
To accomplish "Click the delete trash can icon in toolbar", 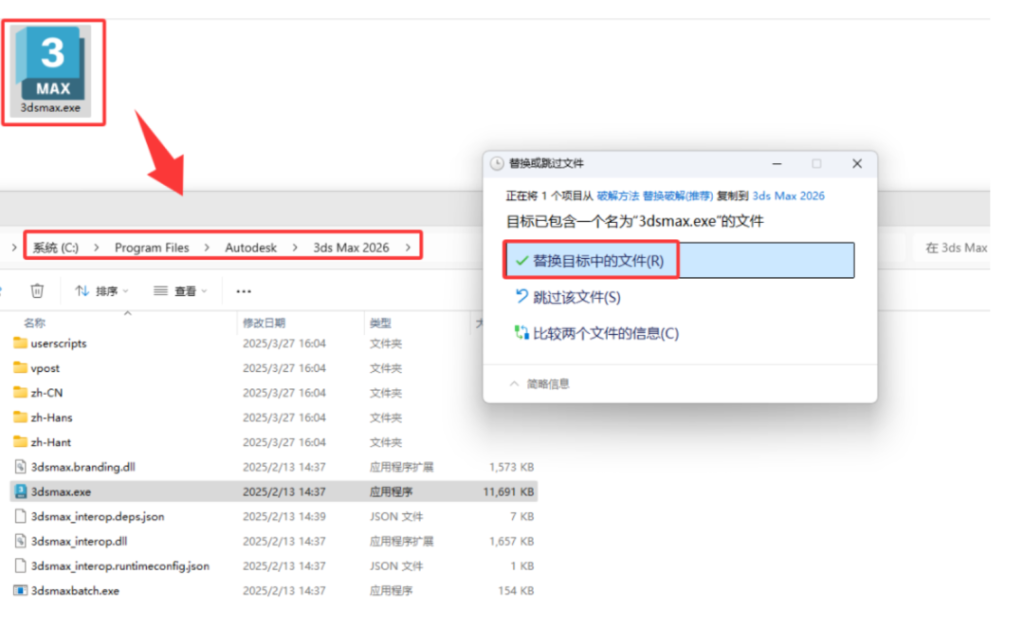I will tap(37, 291).
